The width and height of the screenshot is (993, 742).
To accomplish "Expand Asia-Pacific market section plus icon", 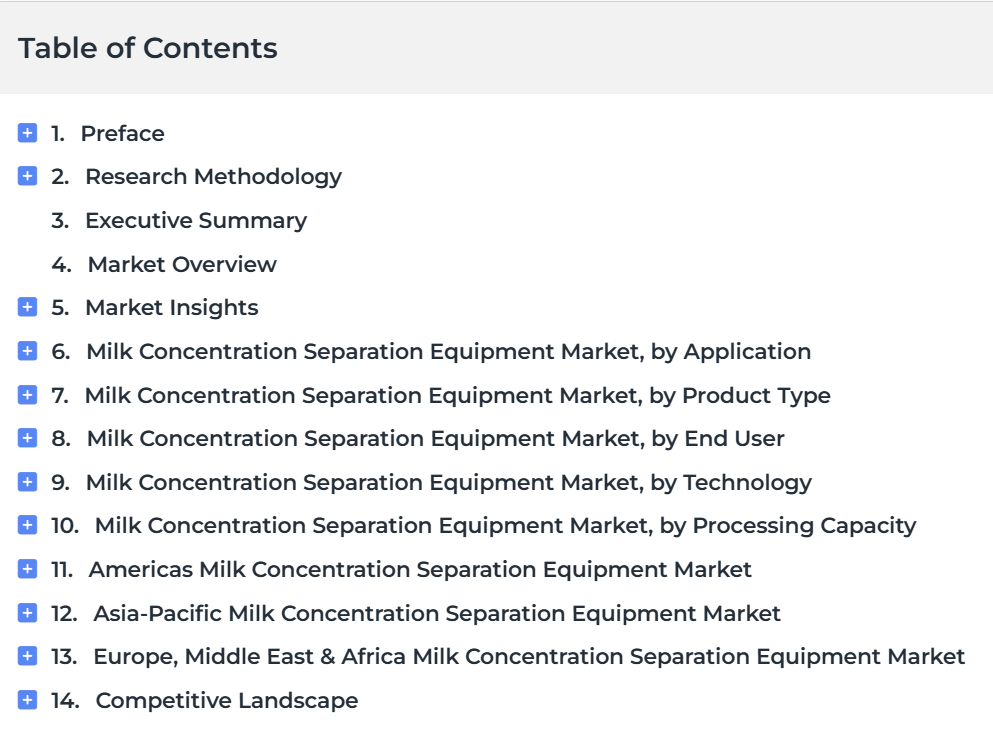I will pos(28,613).
